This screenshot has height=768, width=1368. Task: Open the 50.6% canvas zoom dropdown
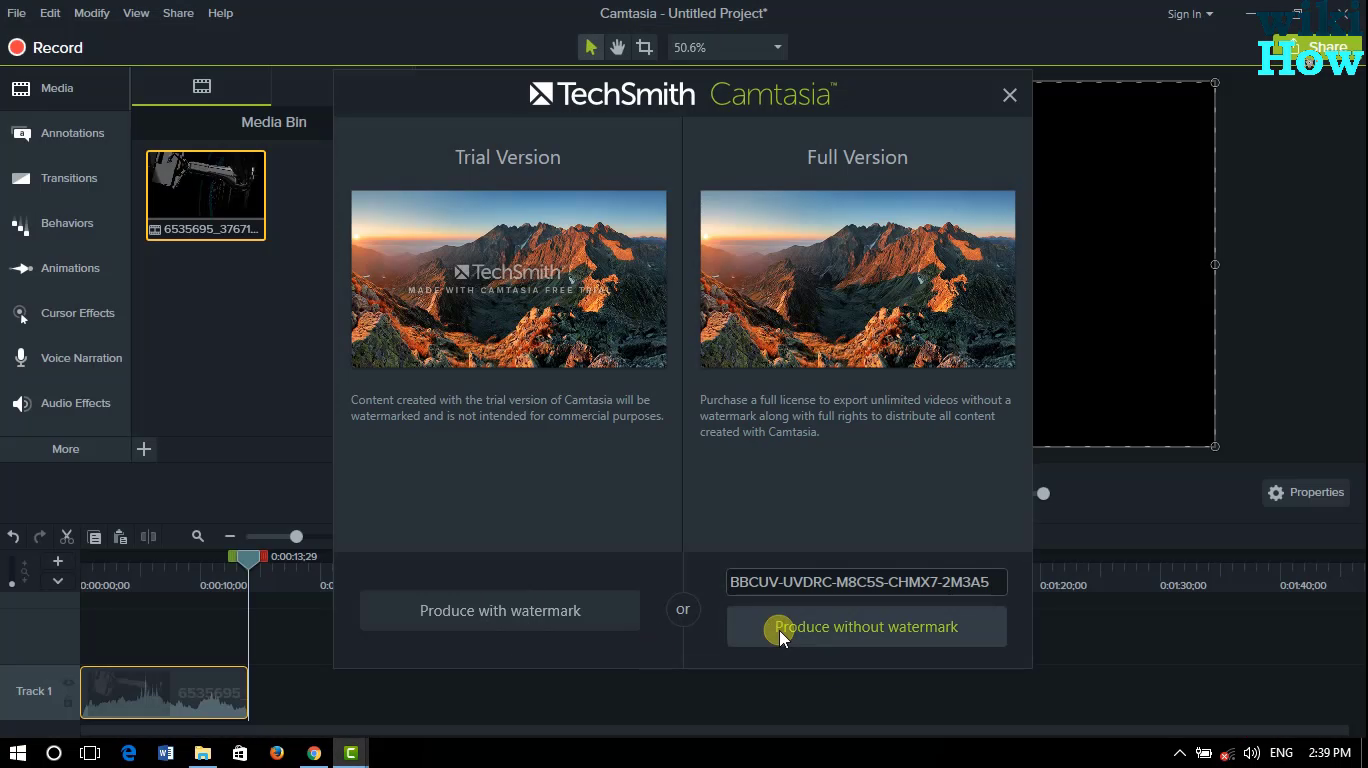(727, 47)
